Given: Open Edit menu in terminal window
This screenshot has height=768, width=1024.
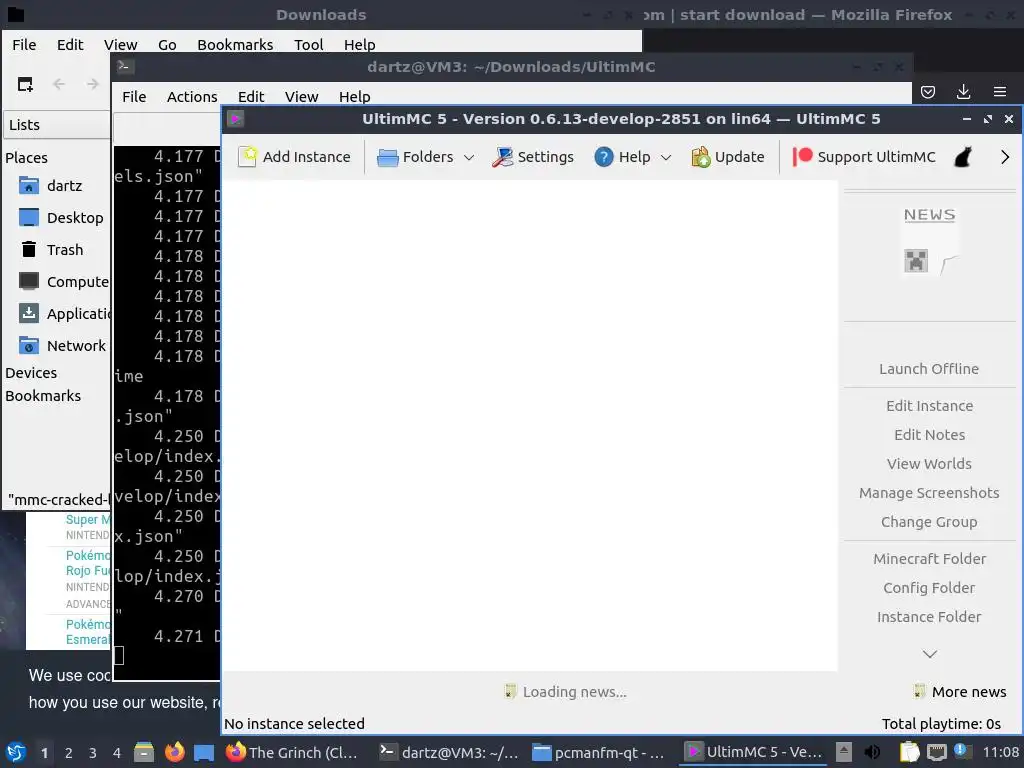Looking at the screenshot, I should [251, 97].
